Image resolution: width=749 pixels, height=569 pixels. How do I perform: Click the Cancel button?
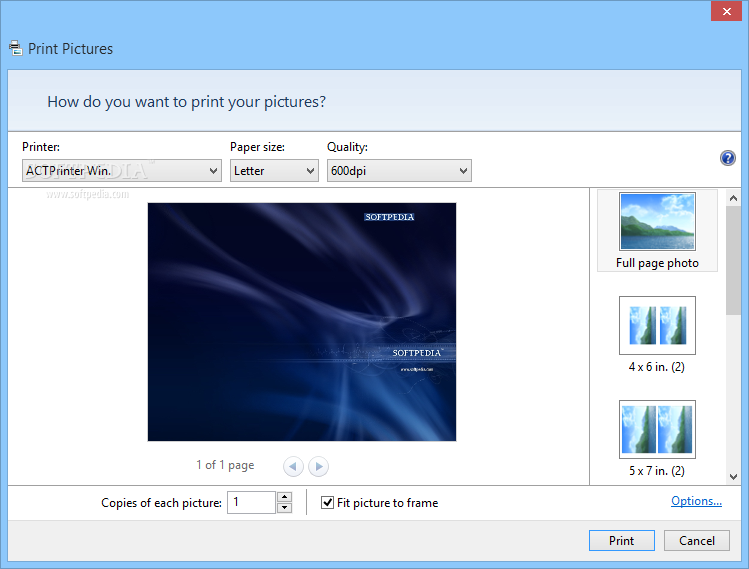[696, 540]
